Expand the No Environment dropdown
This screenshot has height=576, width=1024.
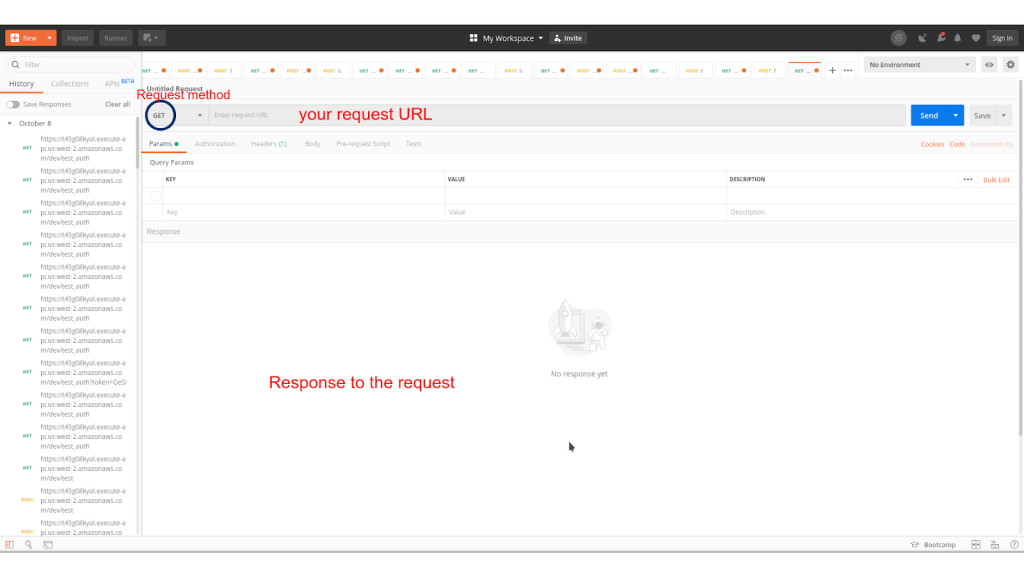pyautogui.click(x=920, y=65)
